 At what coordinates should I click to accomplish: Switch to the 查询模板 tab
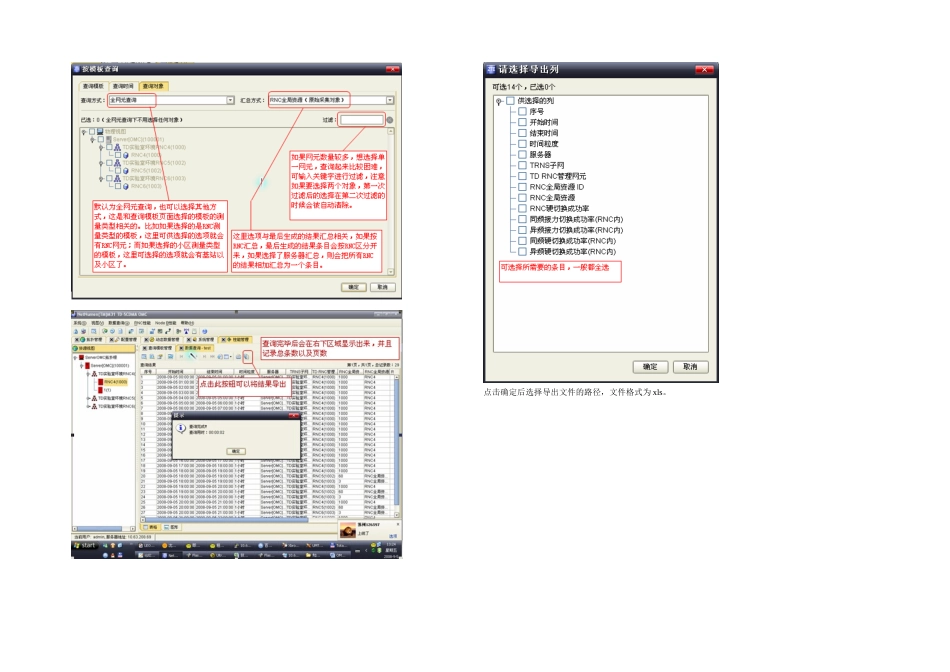93,86
